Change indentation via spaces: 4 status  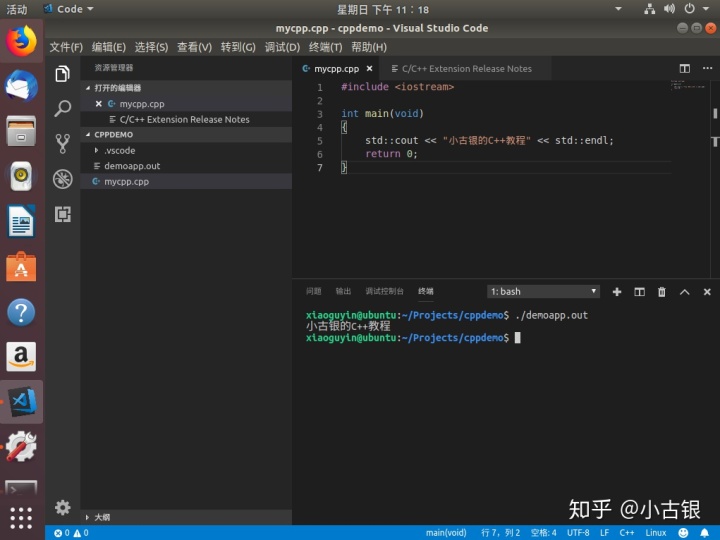tap(544, 533)
